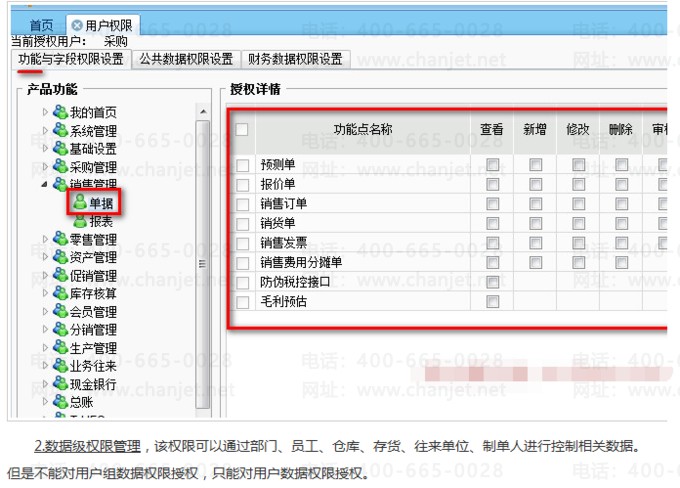680x488 pixels.
Task: Click the tree scrollbar up arrow
Action: tap(203, 112)
